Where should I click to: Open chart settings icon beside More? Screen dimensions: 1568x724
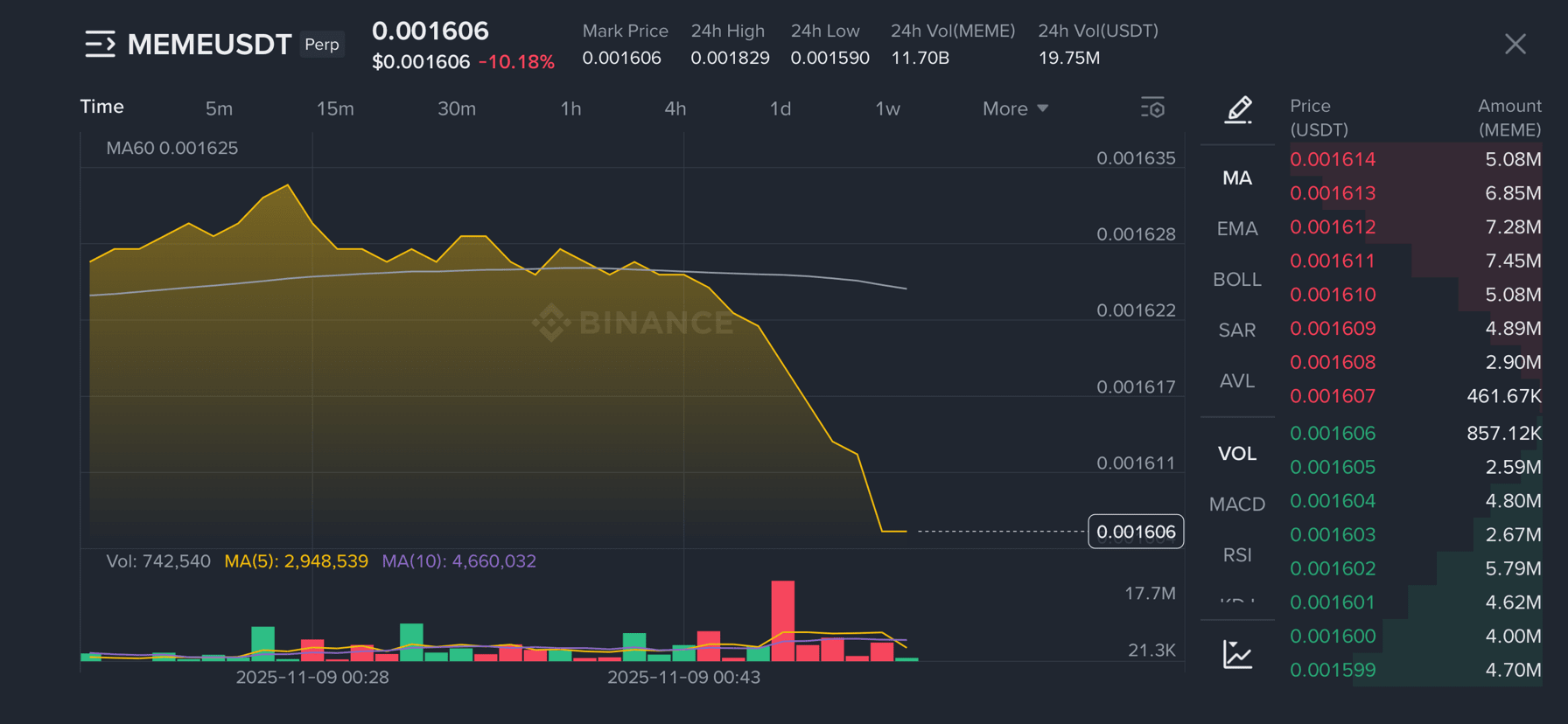(x=1152, y=108)
